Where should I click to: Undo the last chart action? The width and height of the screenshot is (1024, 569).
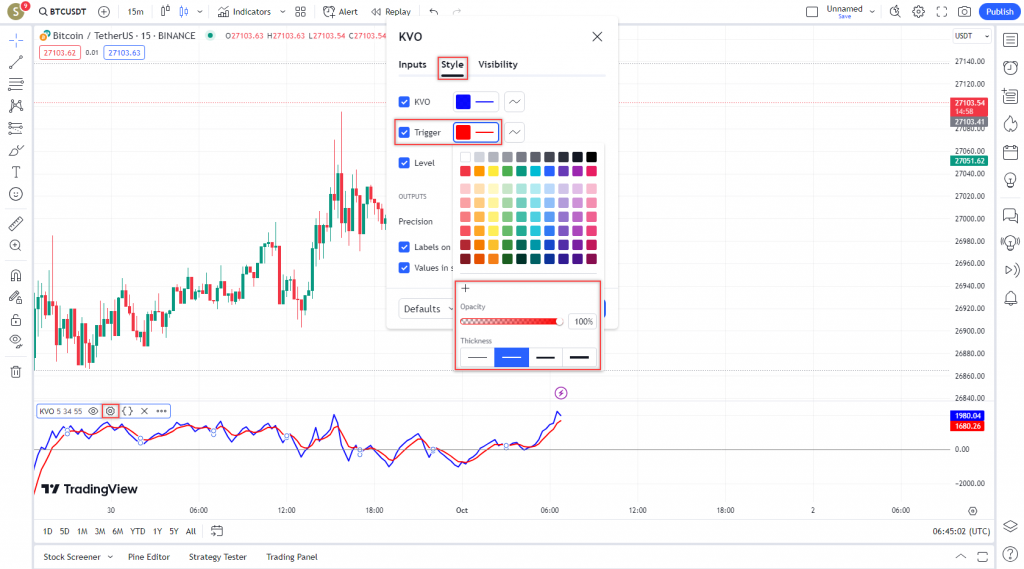tap(434, 12)
